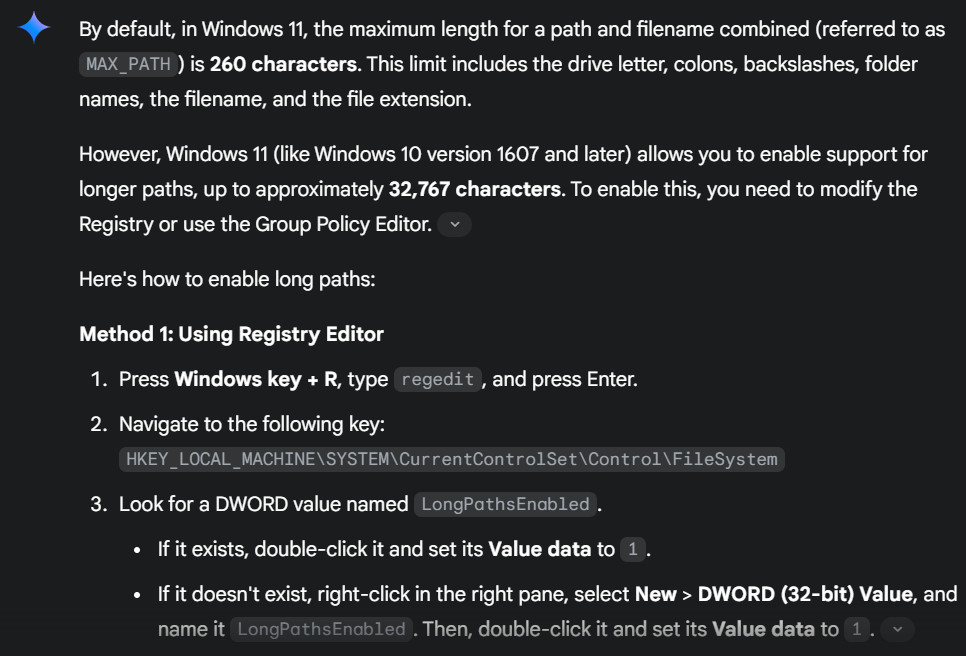Click the "Here's how to enable long paths:" line
Image resolution: width=966 pixels, height=656 pixels.
click(227, 279)
